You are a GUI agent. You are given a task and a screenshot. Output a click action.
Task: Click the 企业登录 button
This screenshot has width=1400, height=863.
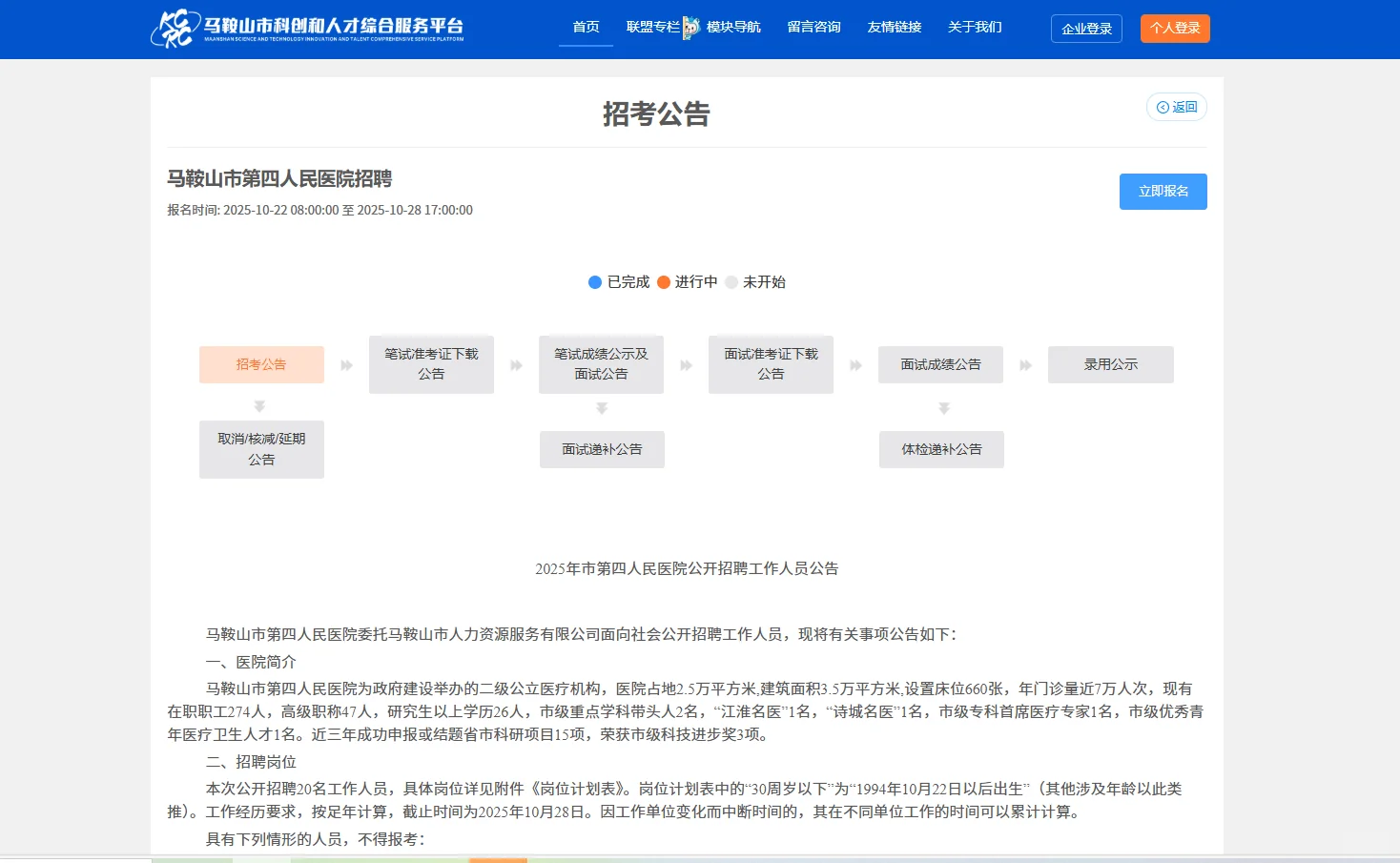1086,28
